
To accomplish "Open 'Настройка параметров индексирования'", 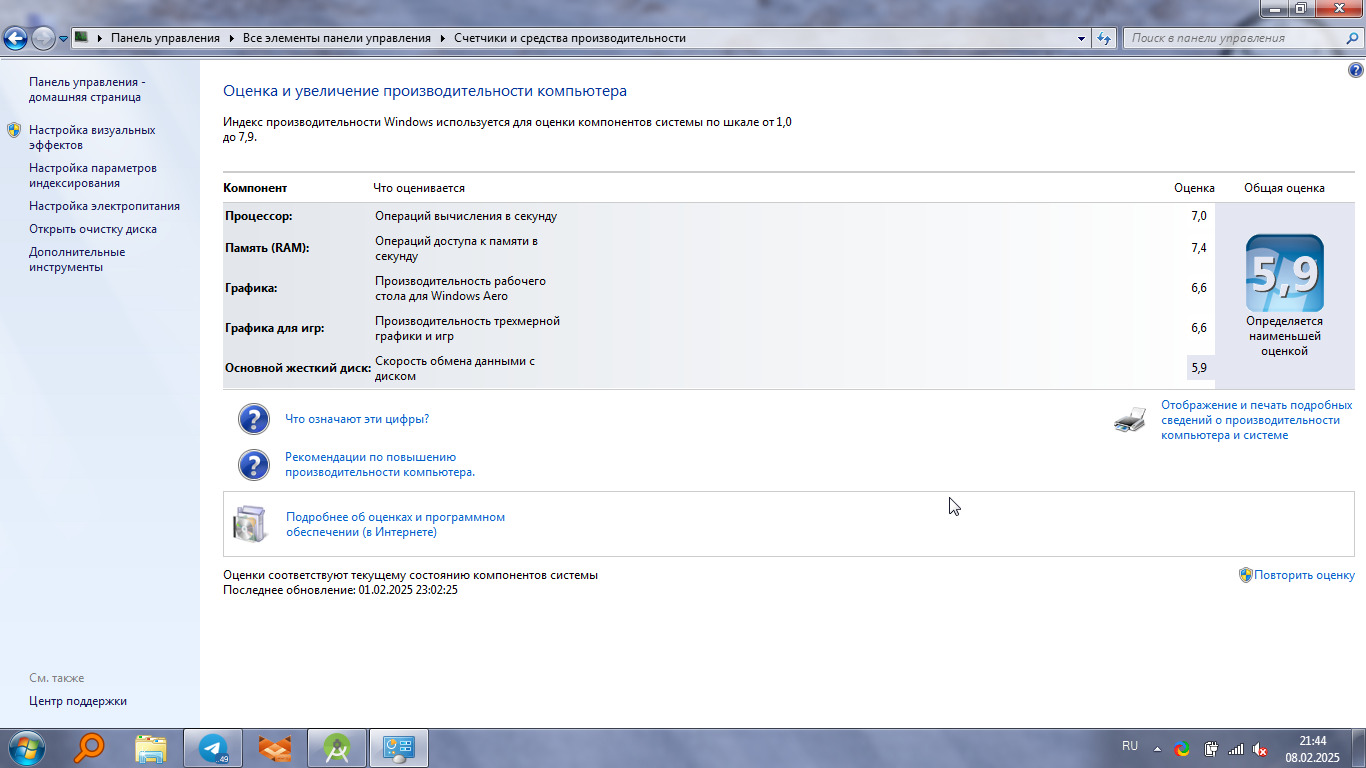I will tap(93, 176).
